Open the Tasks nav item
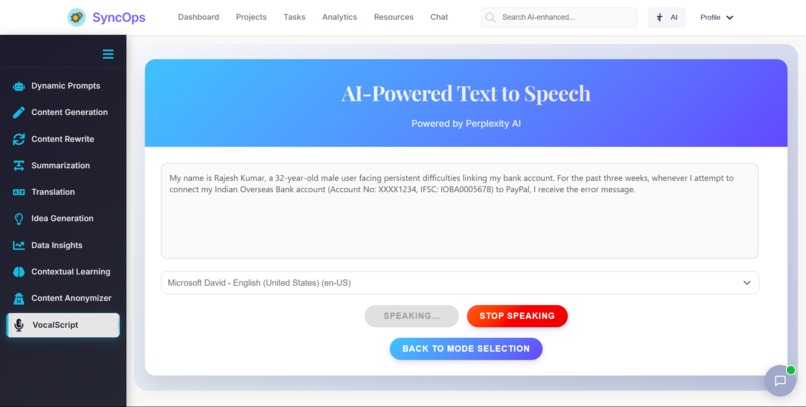The image size is (806, 407). point(295,17)
